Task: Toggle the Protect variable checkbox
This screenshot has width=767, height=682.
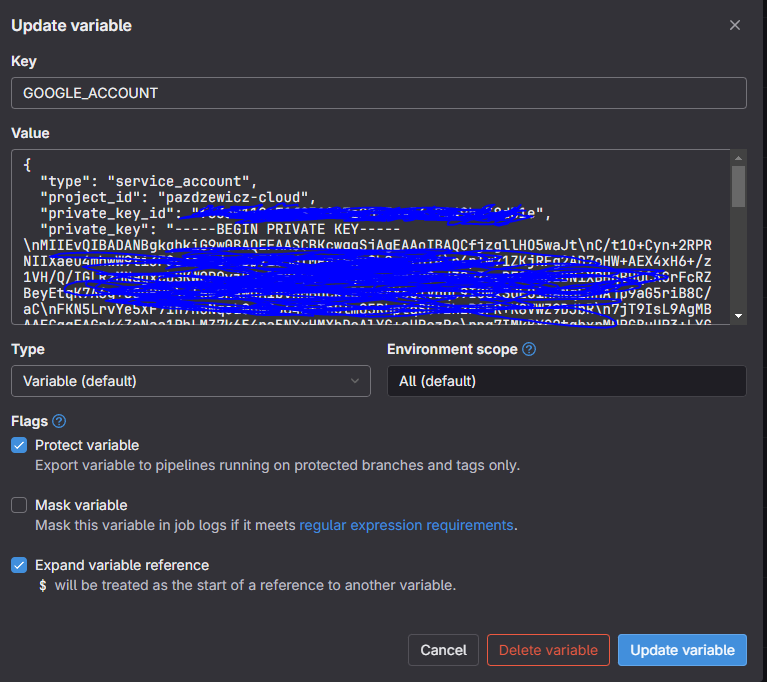Action: click(x=19, y=445)
